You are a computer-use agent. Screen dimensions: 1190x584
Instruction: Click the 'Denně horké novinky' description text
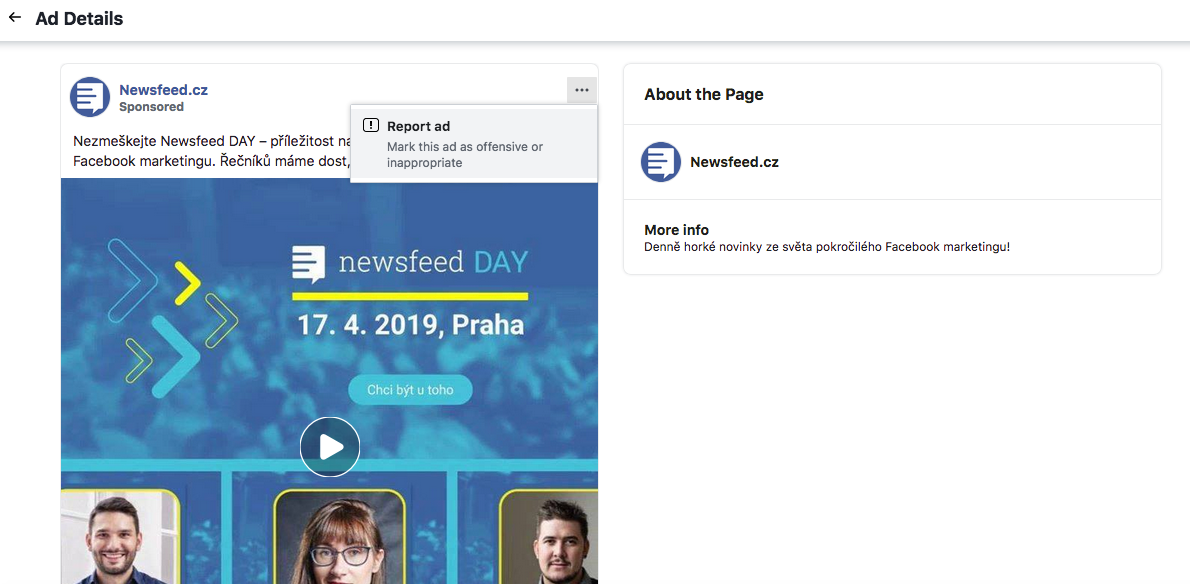coord(827,247)
